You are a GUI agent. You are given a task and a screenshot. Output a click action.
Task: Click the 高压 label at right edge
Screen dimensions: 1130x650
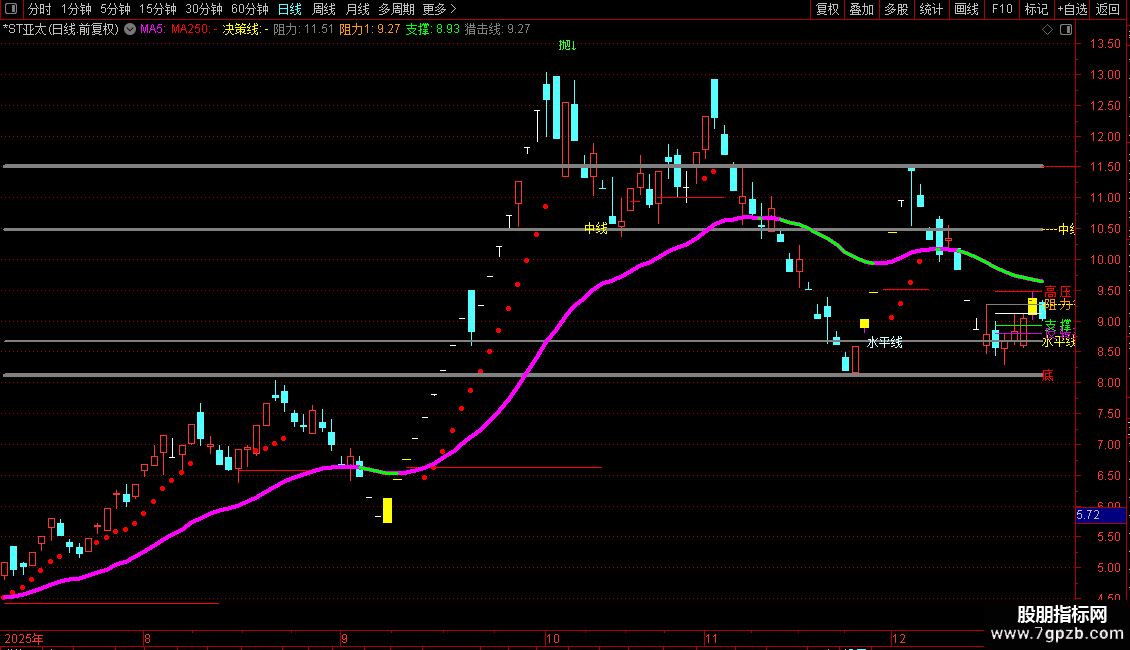pyautogui.click(x=1058, y=292)
